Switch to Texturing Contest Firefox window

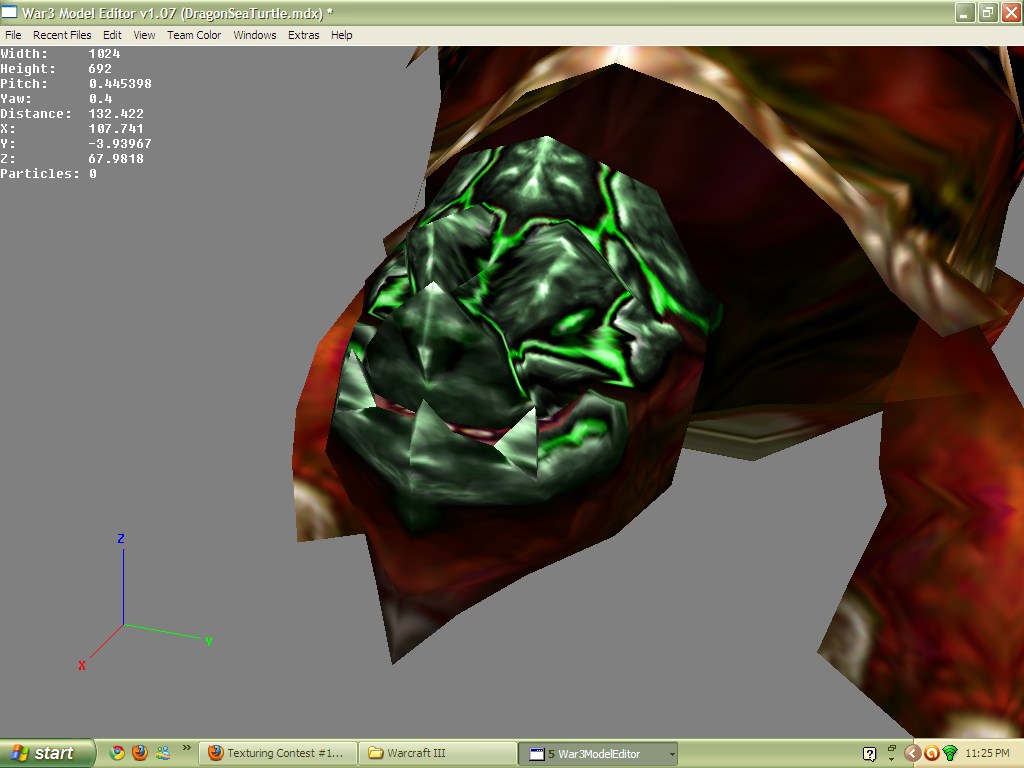tap(278, 754)
